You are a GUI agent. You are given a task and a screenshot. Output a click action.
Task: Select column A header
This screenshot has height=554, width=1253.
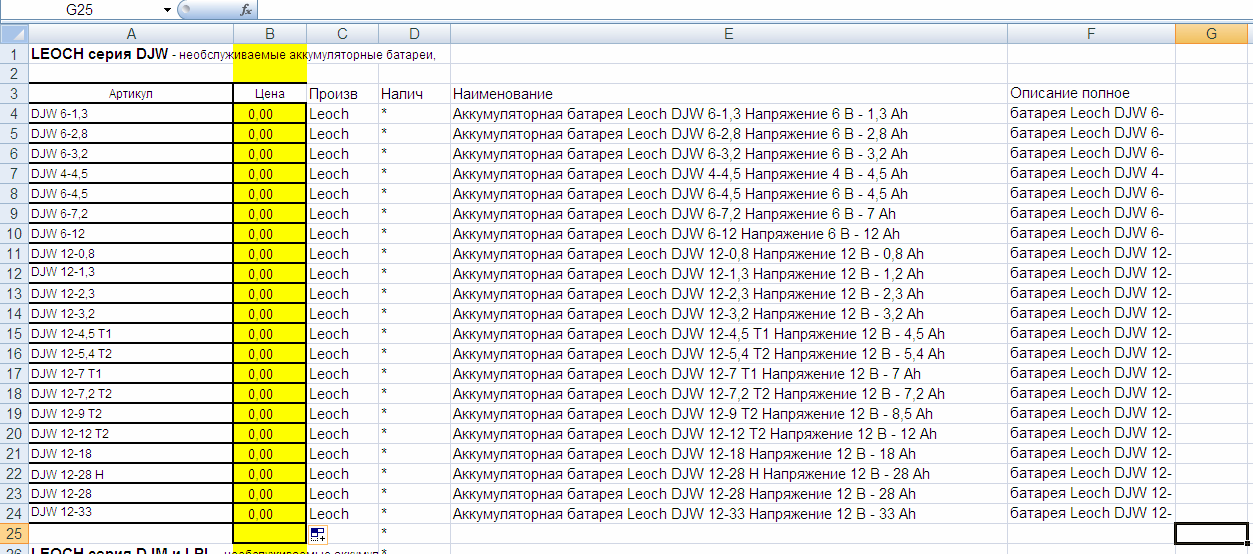(131, 34)
